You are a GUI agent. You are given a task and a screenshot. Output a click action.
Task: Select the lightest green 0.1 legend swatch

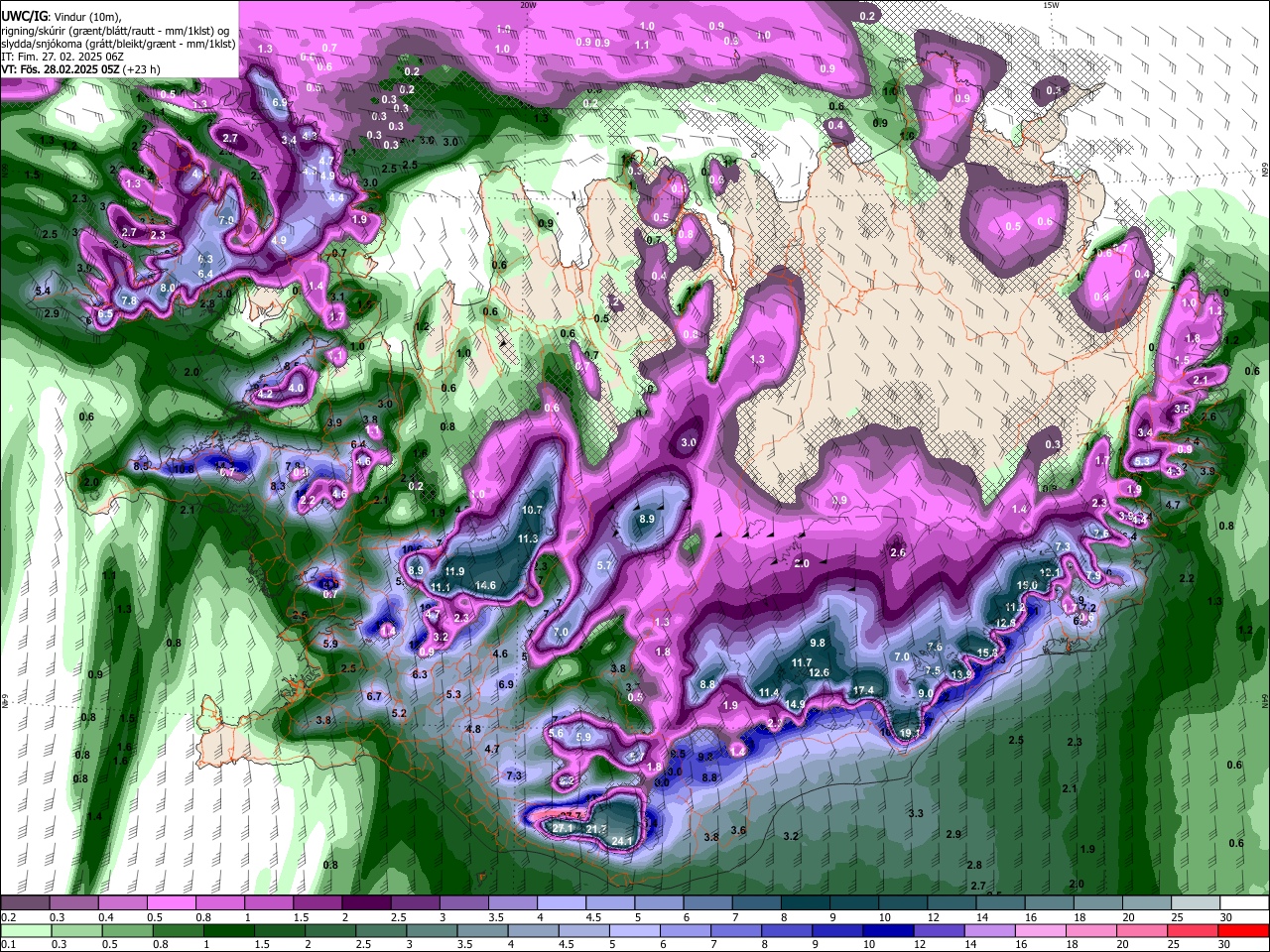pyautogui.click(x=26, y=930)
